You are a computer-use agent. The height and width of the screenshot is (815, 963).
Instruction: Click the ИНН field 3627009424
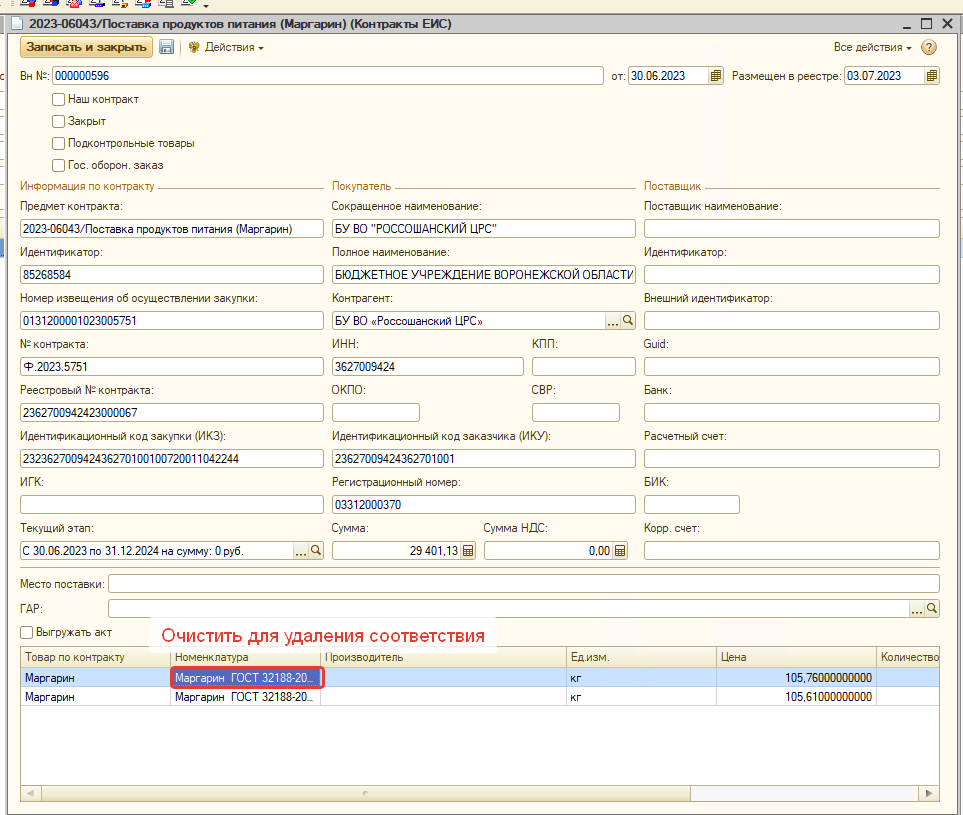(x=428, y=367)
